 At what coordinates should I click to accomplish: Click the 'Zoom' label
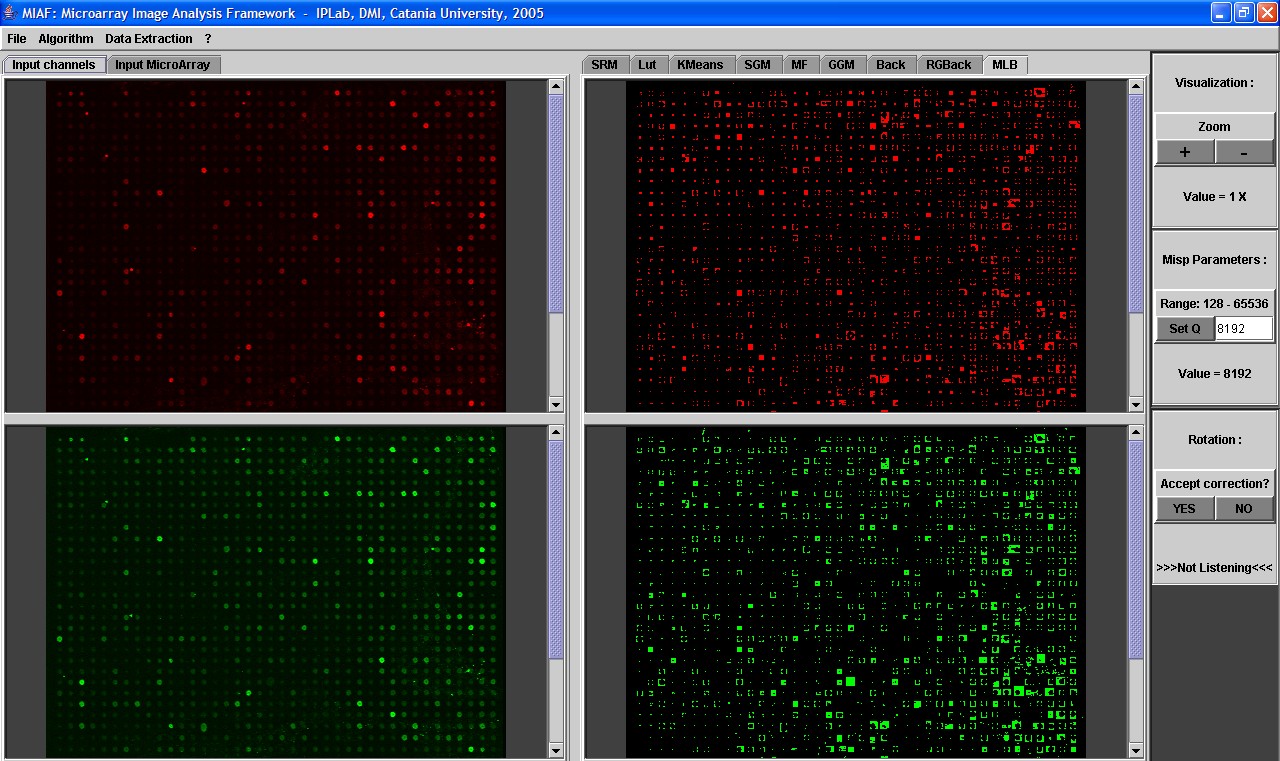(1215, 127)
